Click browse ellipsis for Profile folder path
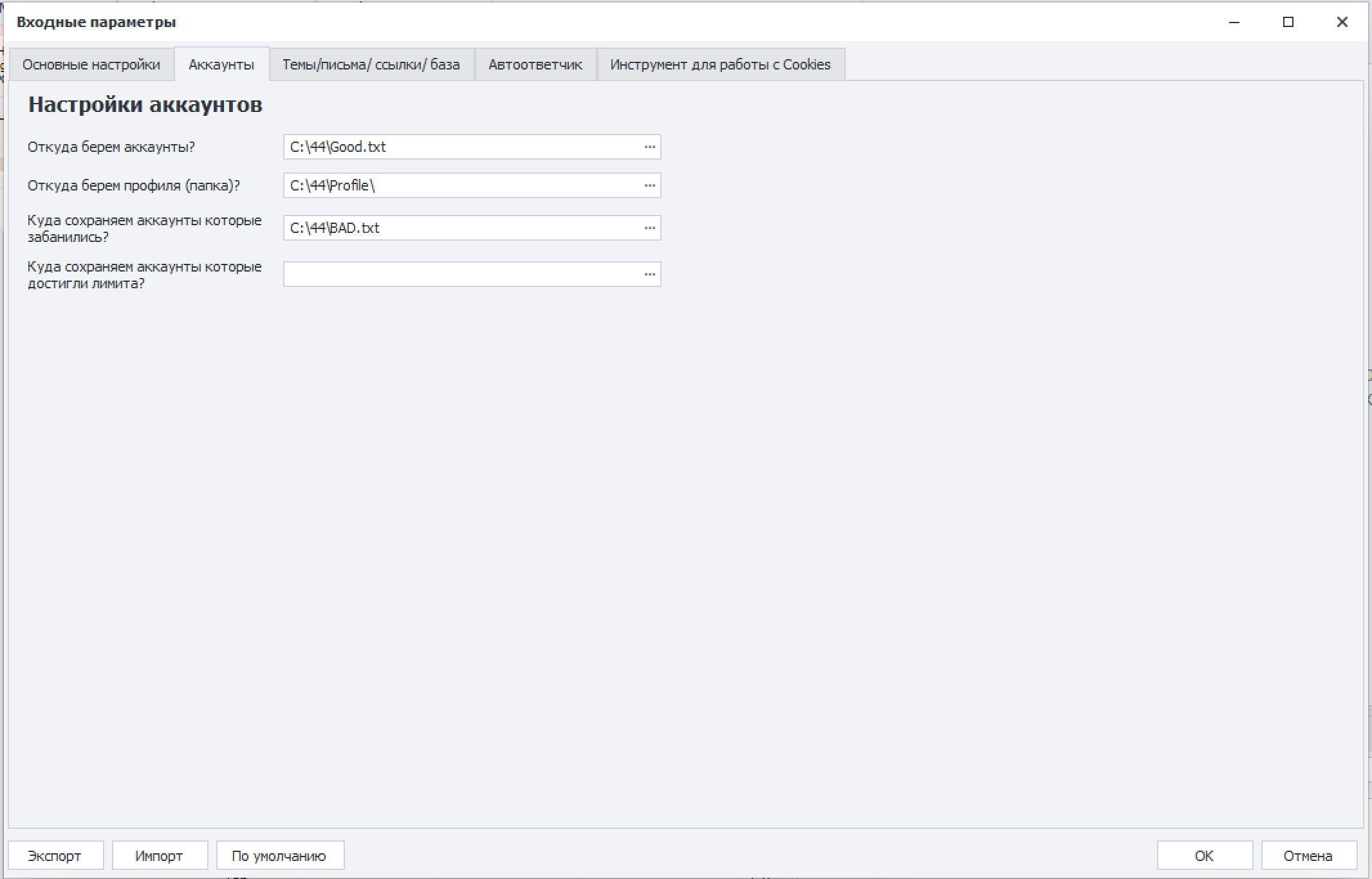This screenshot has height=879, width=1372. pyautogui.click(x=649, y=185)
